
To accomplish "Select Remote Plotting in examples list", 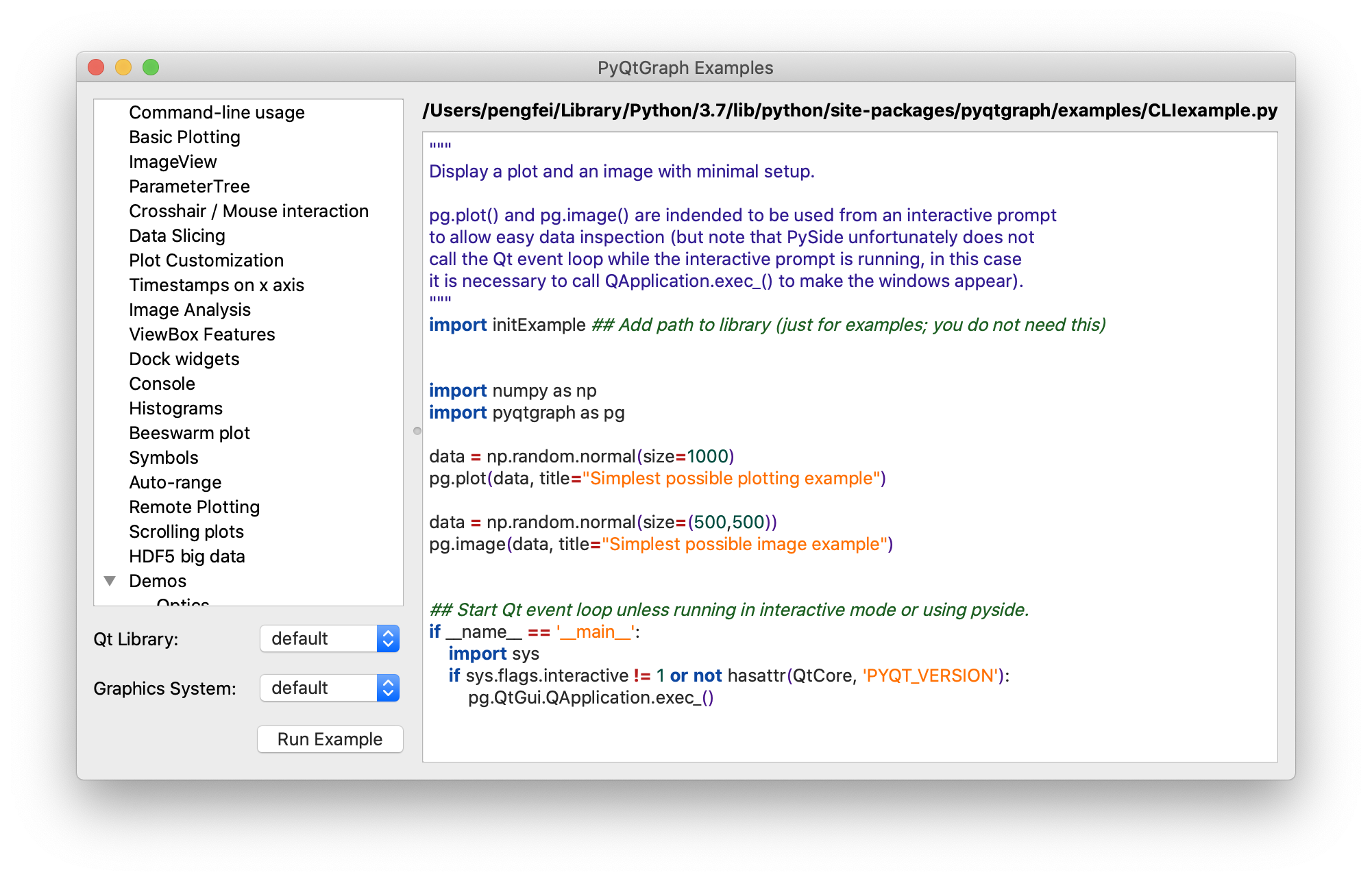I will click(x=195, y=507).
